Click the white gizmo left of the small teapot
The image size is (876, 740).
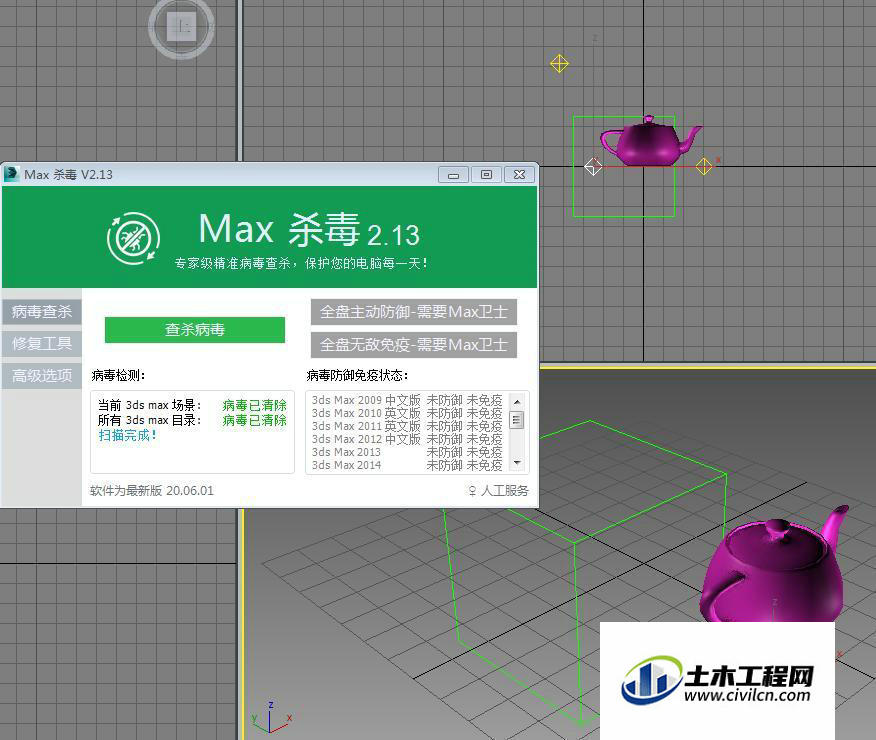coord(593,166)
